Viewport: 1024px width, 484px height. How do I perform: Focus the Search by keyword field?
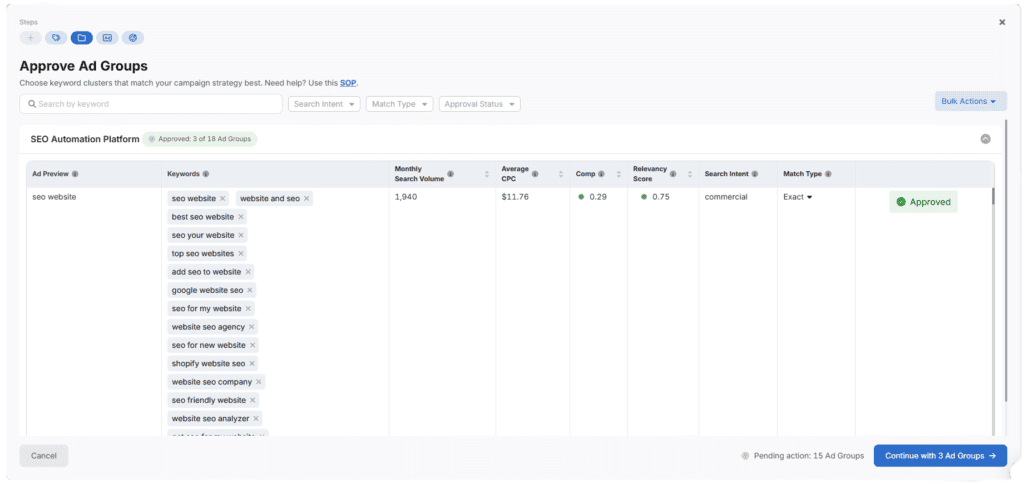[151, 104]
